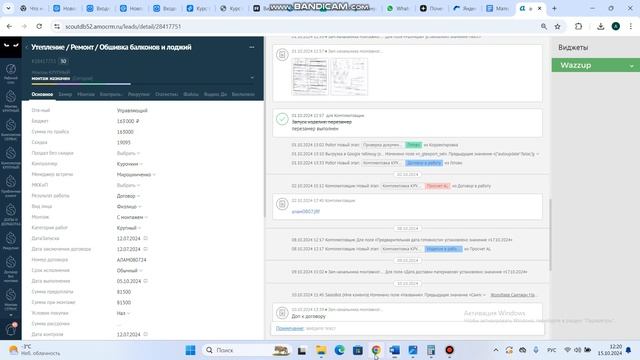Click the red Просчет AL stage tag
Screen dimensions: 640x360
(437, 186)
